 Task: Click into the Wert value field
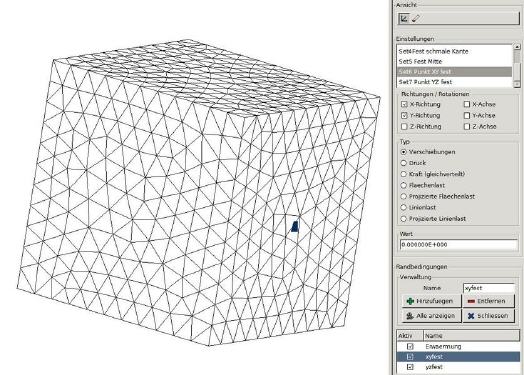coord(458,245)
